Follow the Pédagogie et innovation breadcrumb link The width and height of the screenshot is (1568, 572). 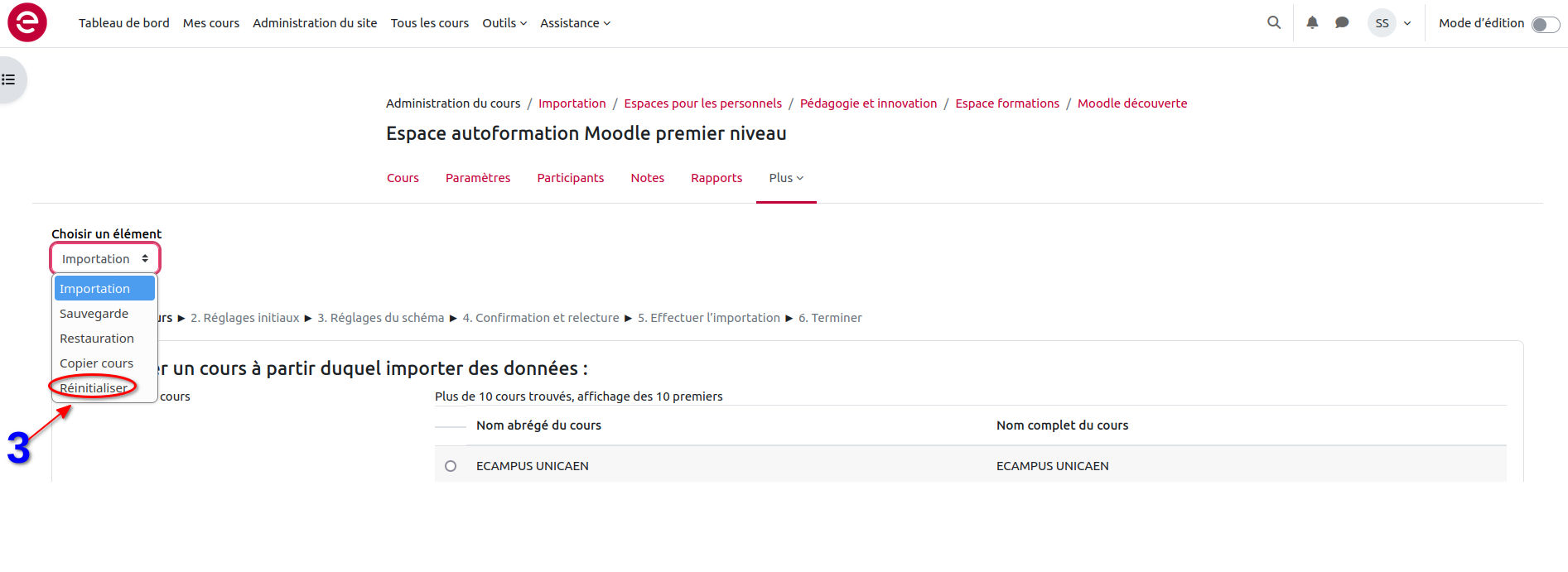tap(868, 103)
